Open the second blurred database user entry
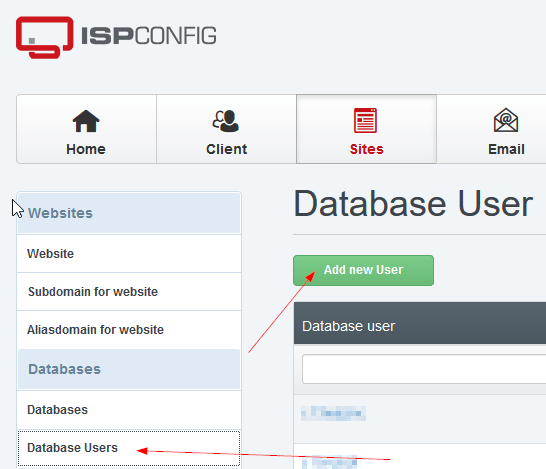The width and height of the screenshot is (546, 469). [x=329, y=462]
